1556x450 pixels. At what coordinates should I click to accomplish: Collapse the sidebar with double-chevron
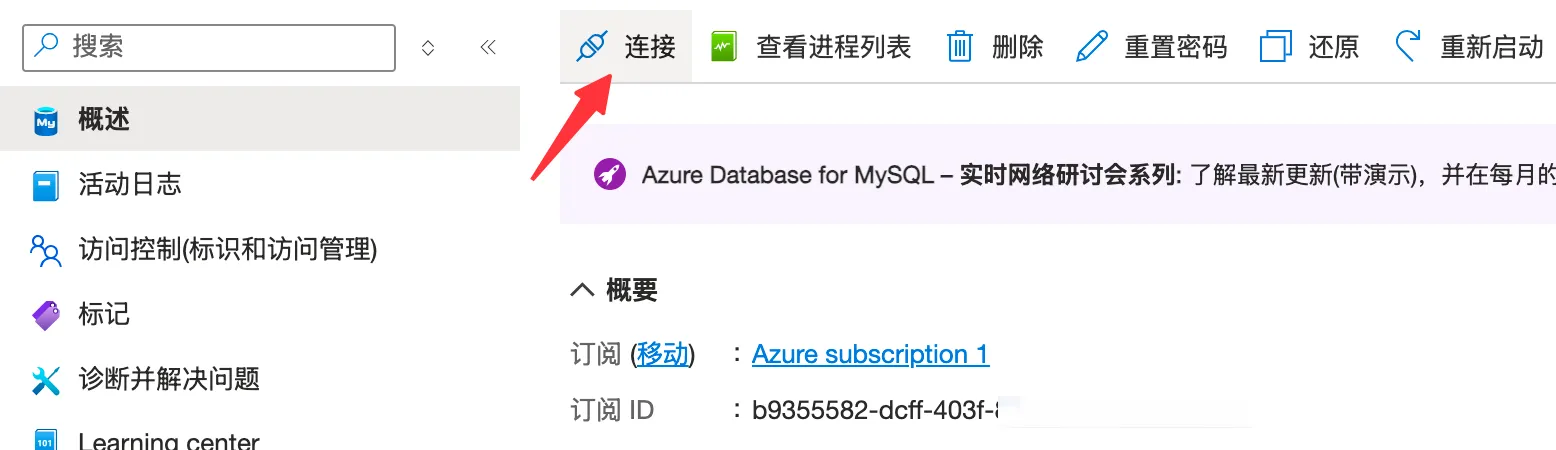click(x=488, y=47)
